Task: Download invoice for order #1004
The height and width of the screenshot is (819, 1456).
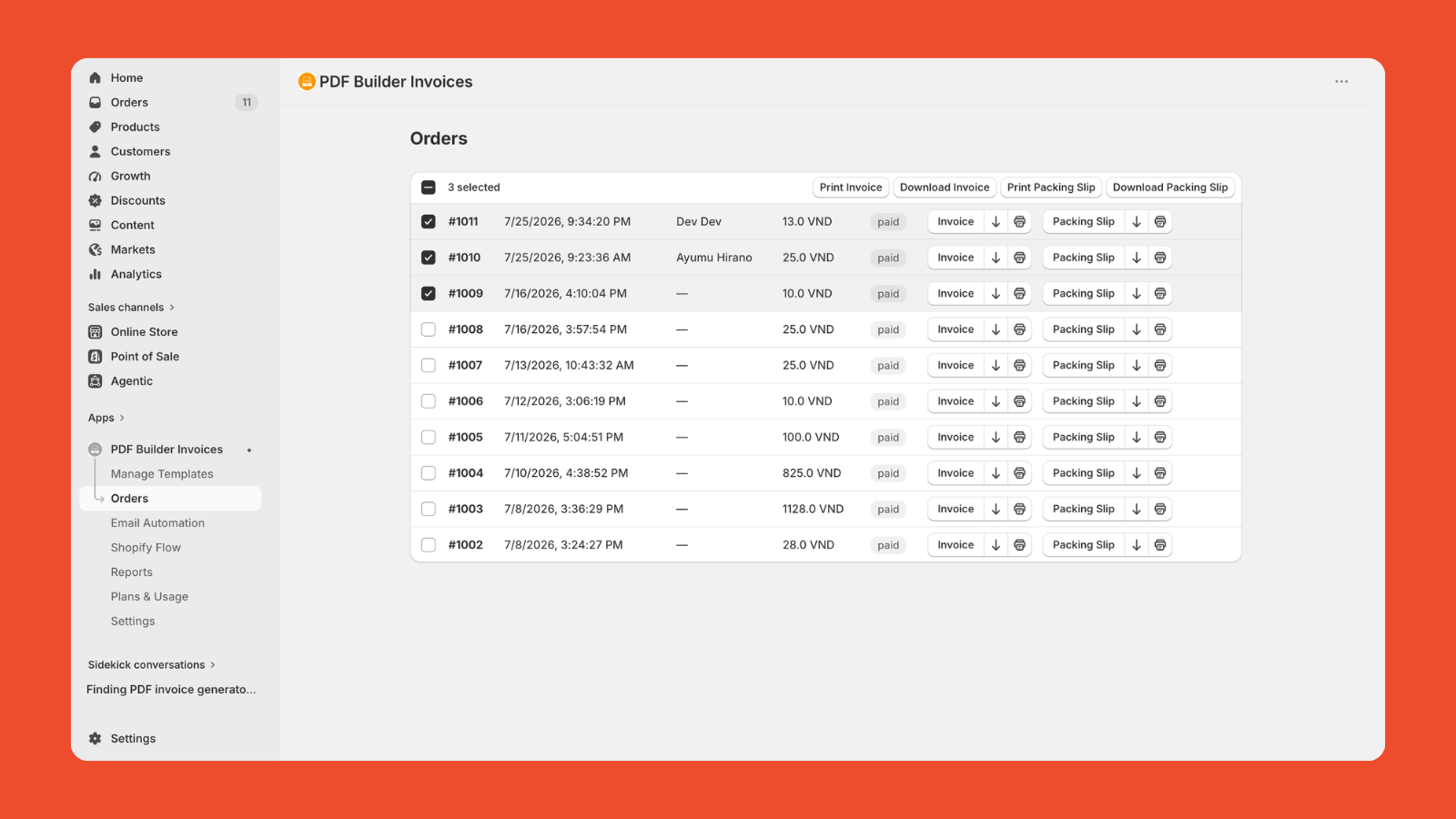Action: coord(996,473)
